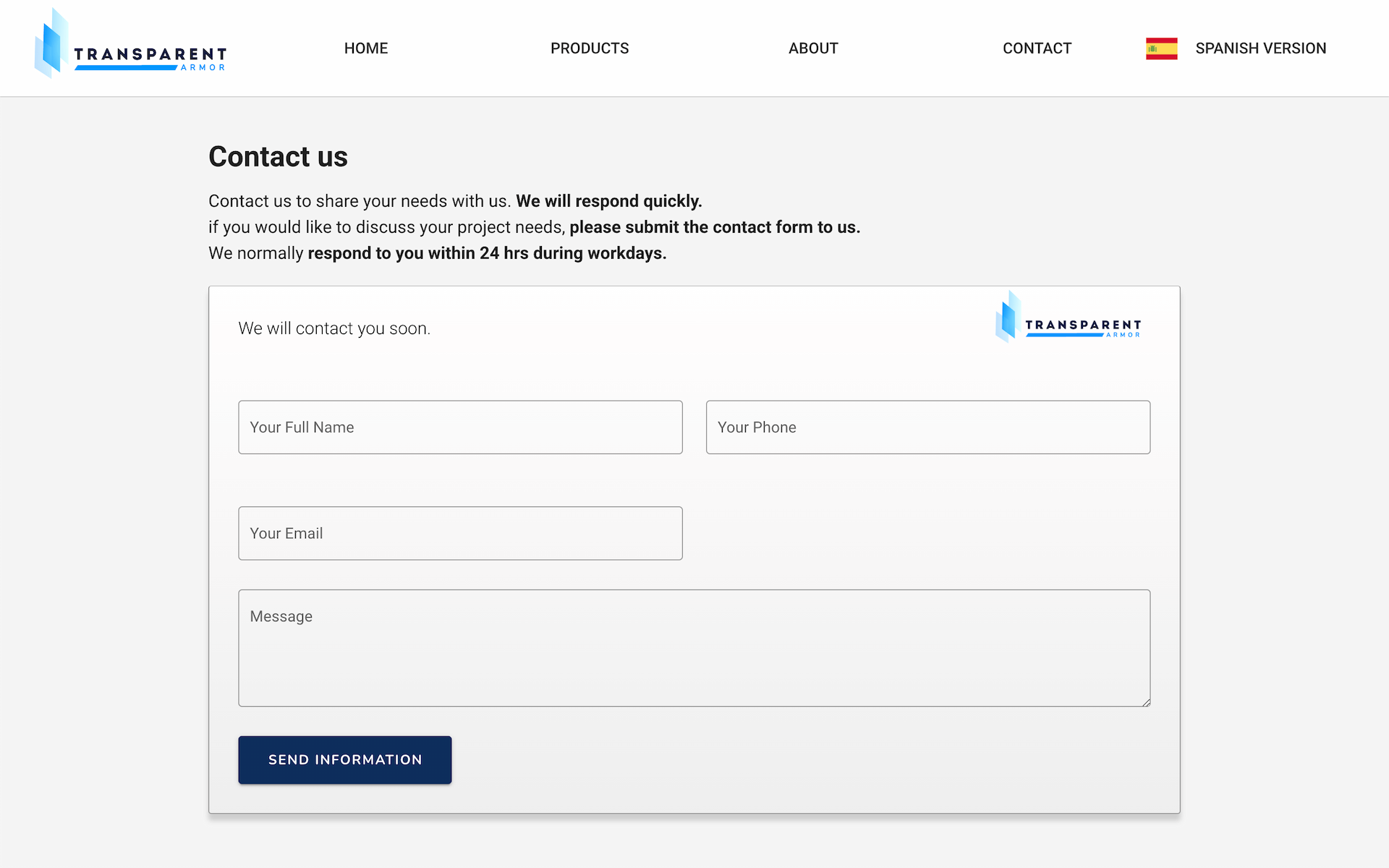The image size is (1389, 868).
Task: Open the About page
Action: (x=813, y=48)
